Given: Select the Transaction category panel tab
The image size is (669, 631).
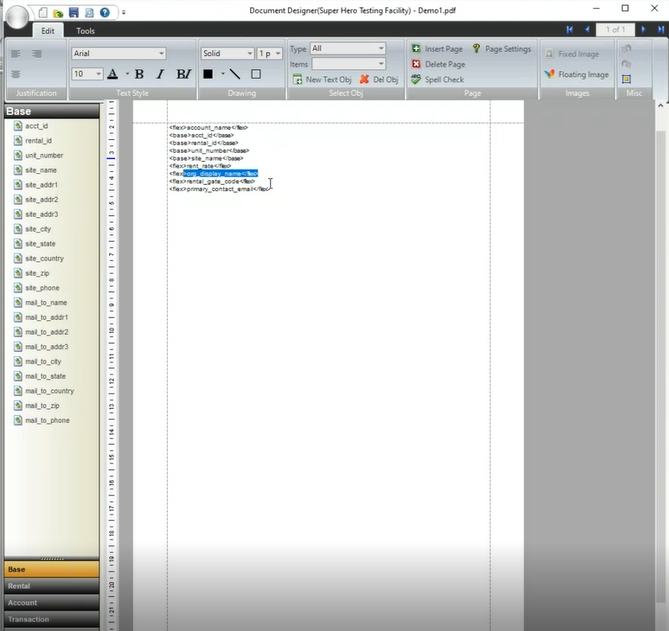Looking at the screenshot, I should click(52, 619).
